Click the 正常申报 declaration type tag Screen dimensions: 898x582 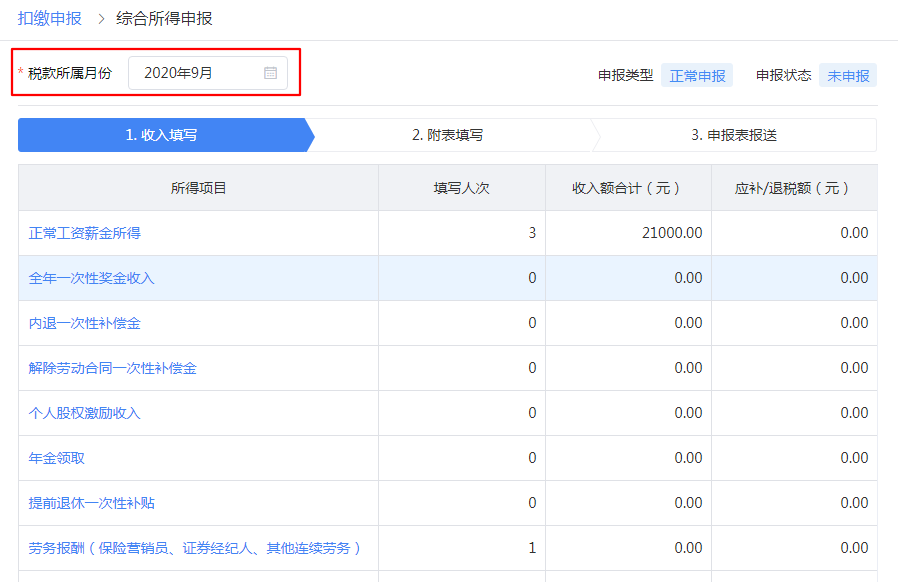697,75
